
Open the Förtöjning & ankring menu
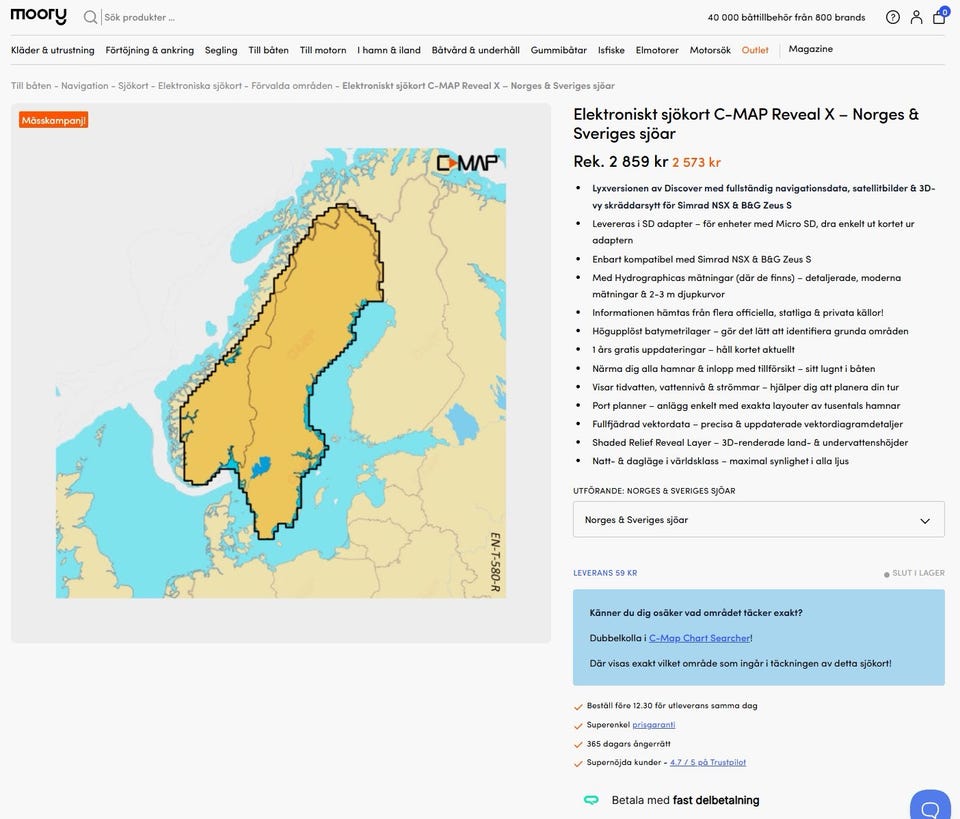[149, 50]
